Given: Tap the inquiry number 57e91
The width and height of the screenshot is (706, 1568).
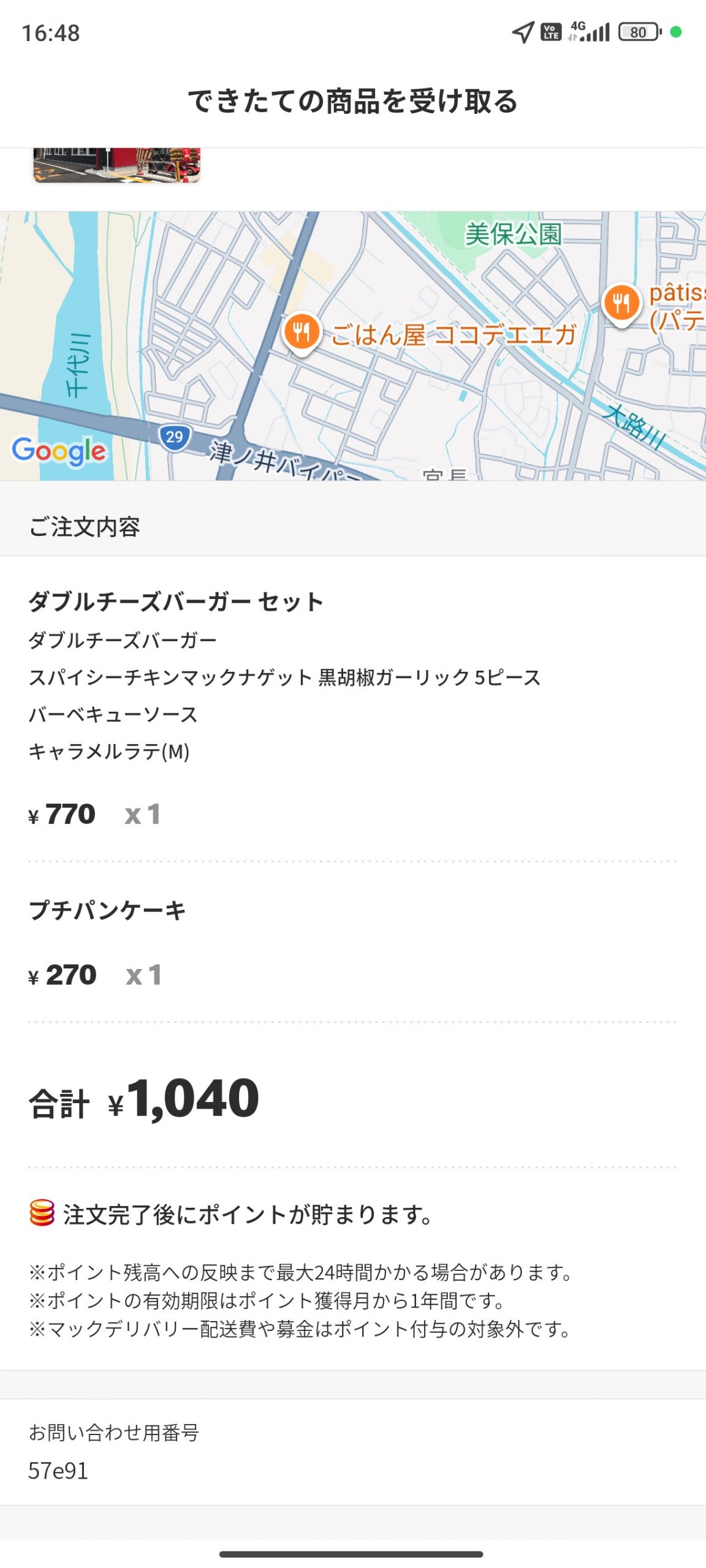Looking at the screenshot, I should (58, 1471).
